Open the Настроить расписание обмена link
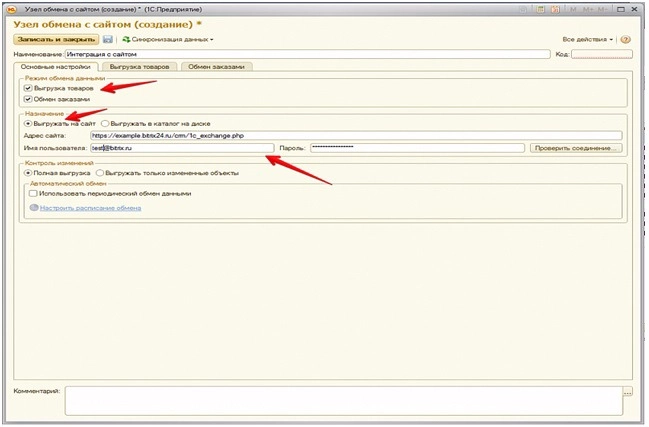 tap(90, 208)
